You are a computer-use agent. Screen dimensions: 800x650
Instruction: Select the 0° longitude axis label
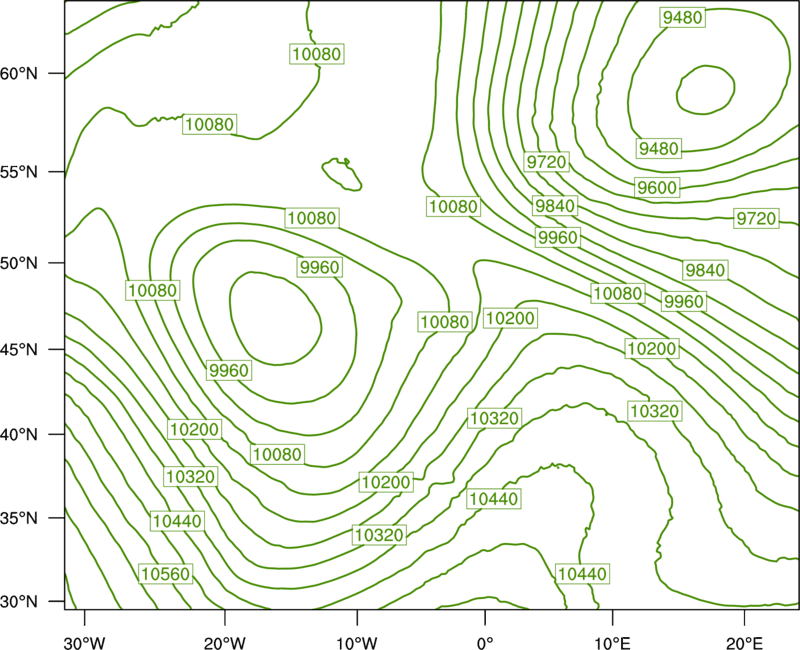coord(485,643)
